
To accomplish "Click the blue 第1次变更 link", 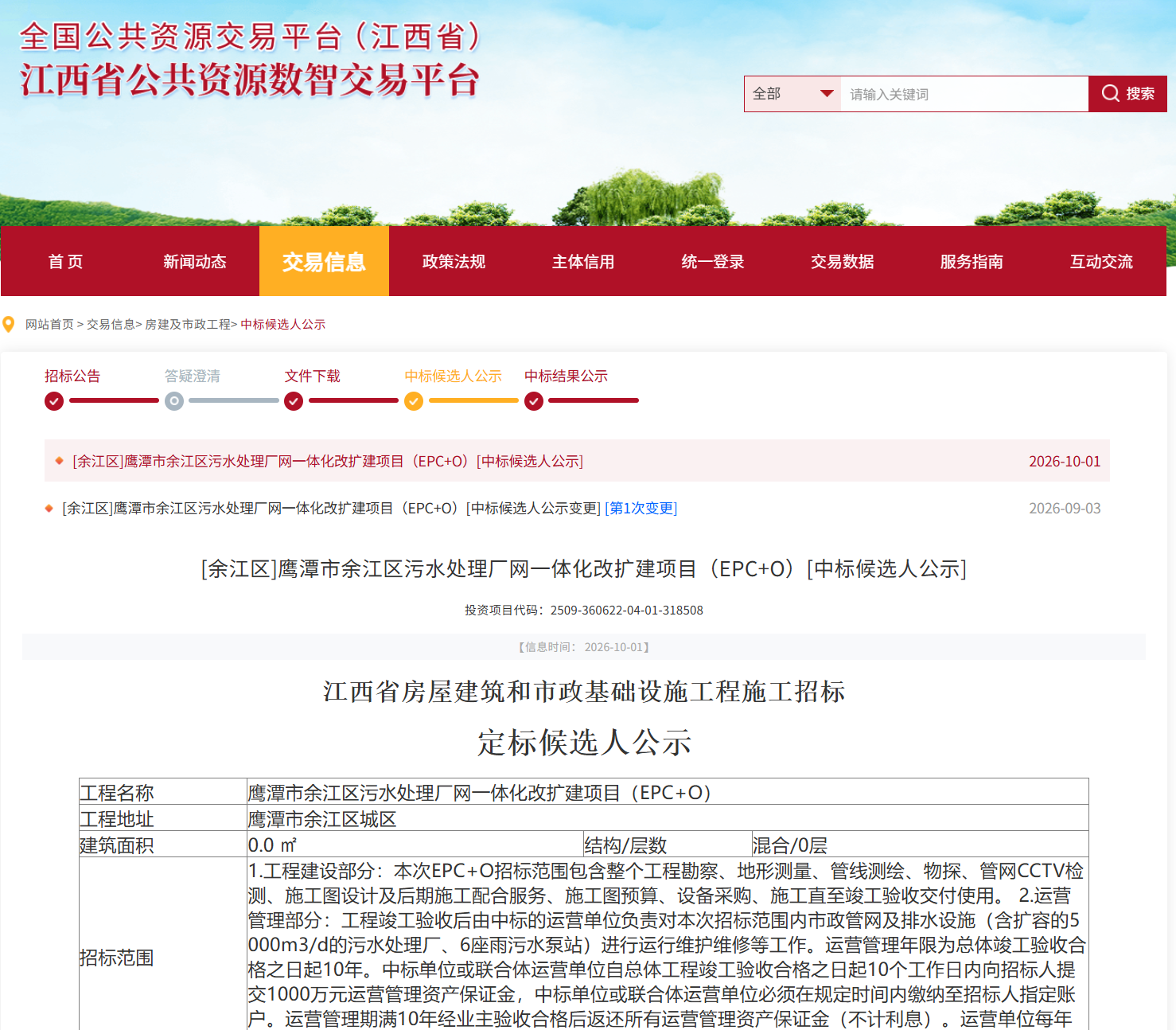I will (x=641, y=509).
